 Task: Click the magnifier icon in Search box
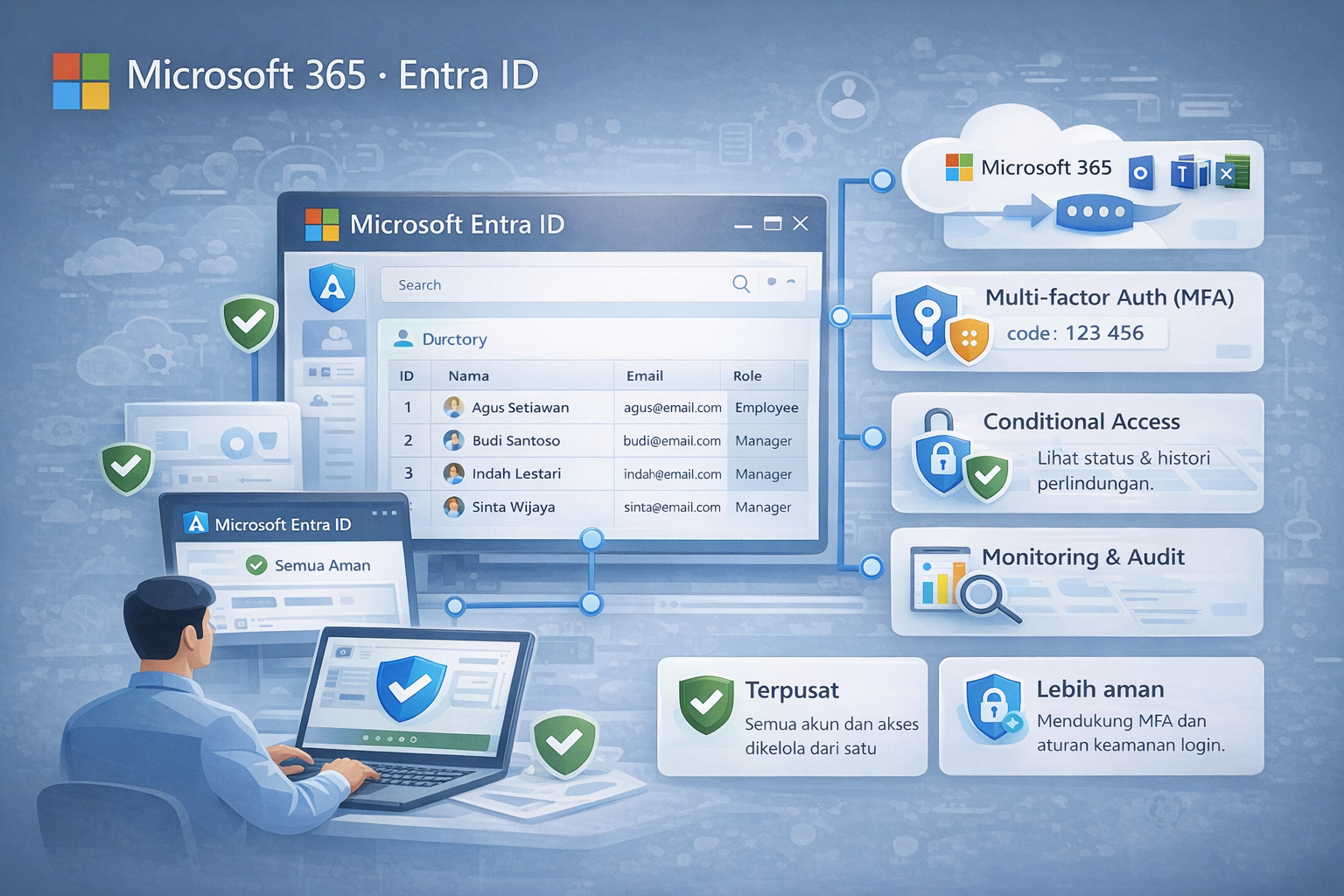coord(741,283)
